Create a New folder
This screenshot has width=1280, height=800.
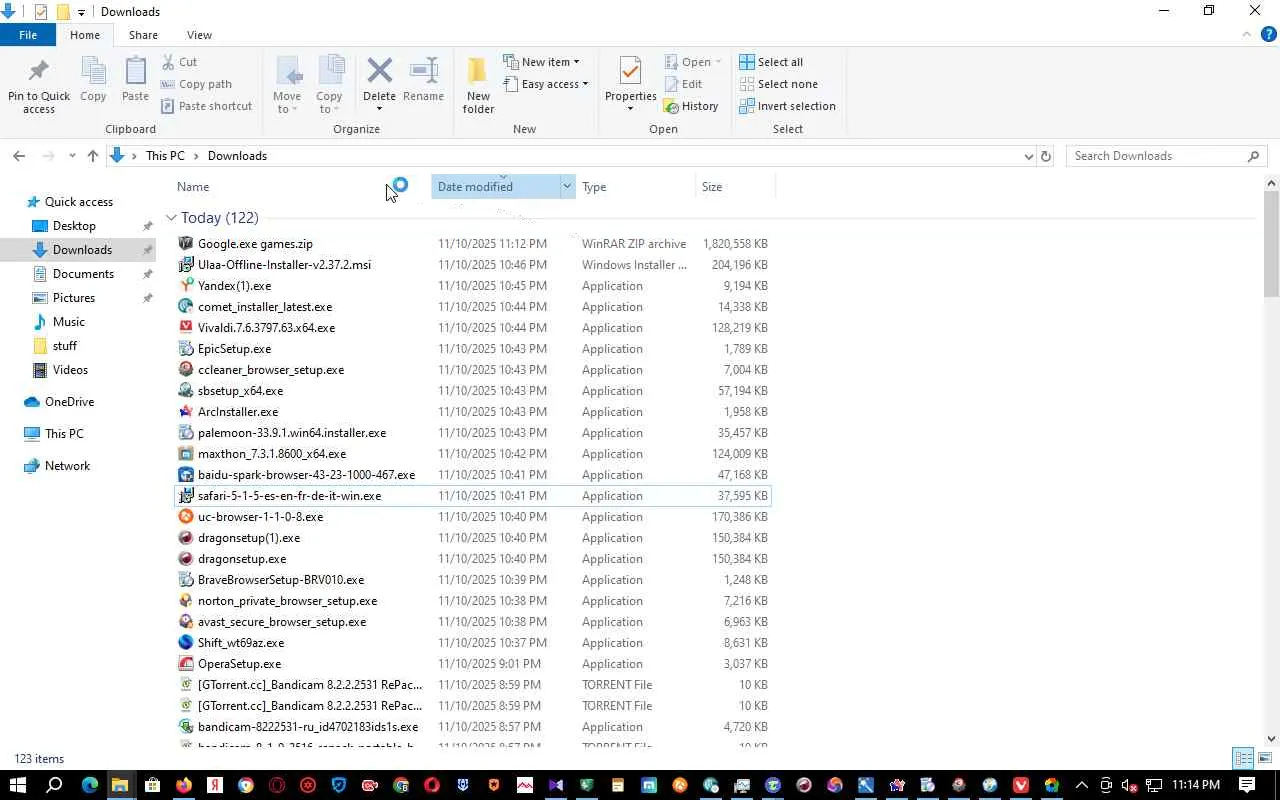click(478, 86)
